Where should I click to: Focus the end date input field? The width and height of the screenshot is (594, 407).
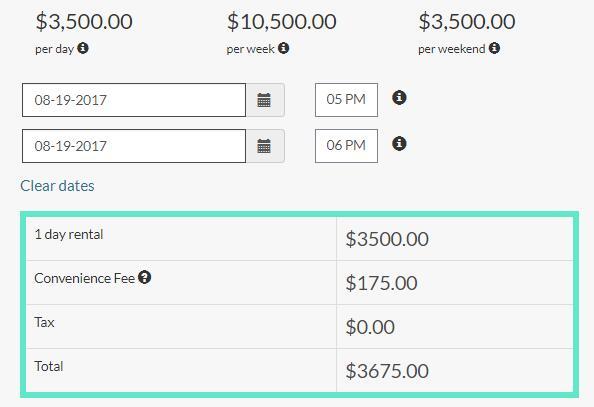(134, 146)
